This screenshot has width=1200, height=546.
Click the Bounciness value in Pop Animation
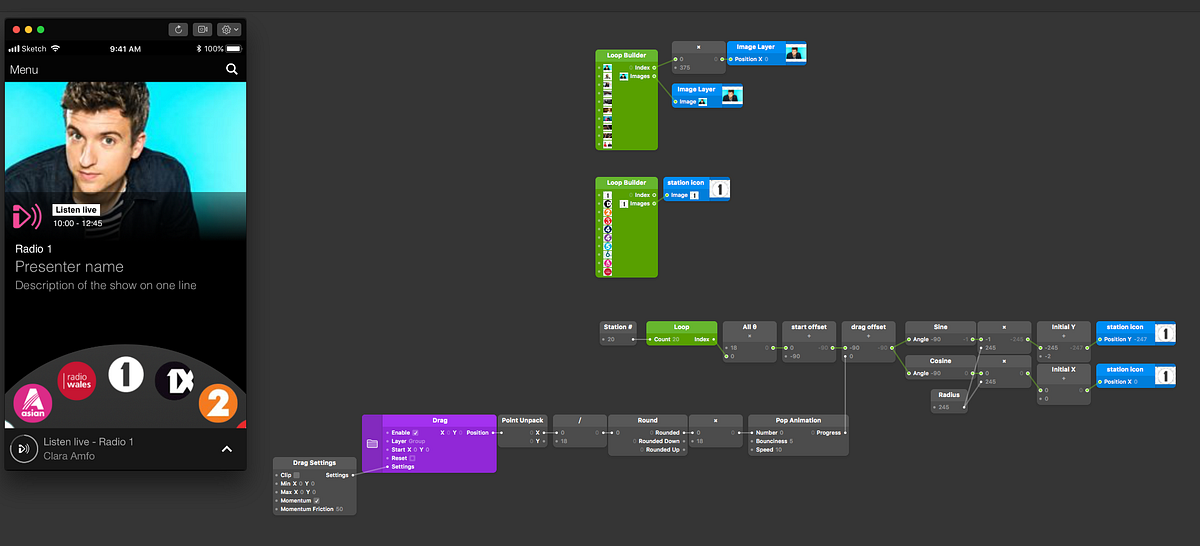[x=791, y=441]
